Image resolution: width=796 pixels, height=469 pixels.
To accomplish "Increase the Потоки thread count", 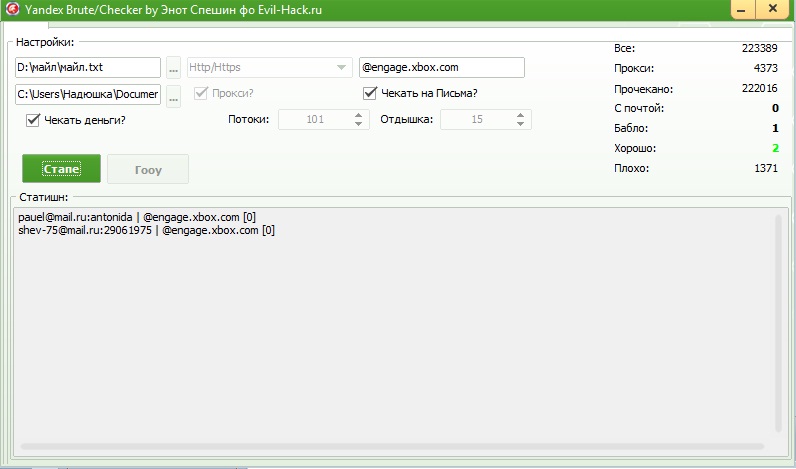I will pyautogui.click(x=358, y=115).
